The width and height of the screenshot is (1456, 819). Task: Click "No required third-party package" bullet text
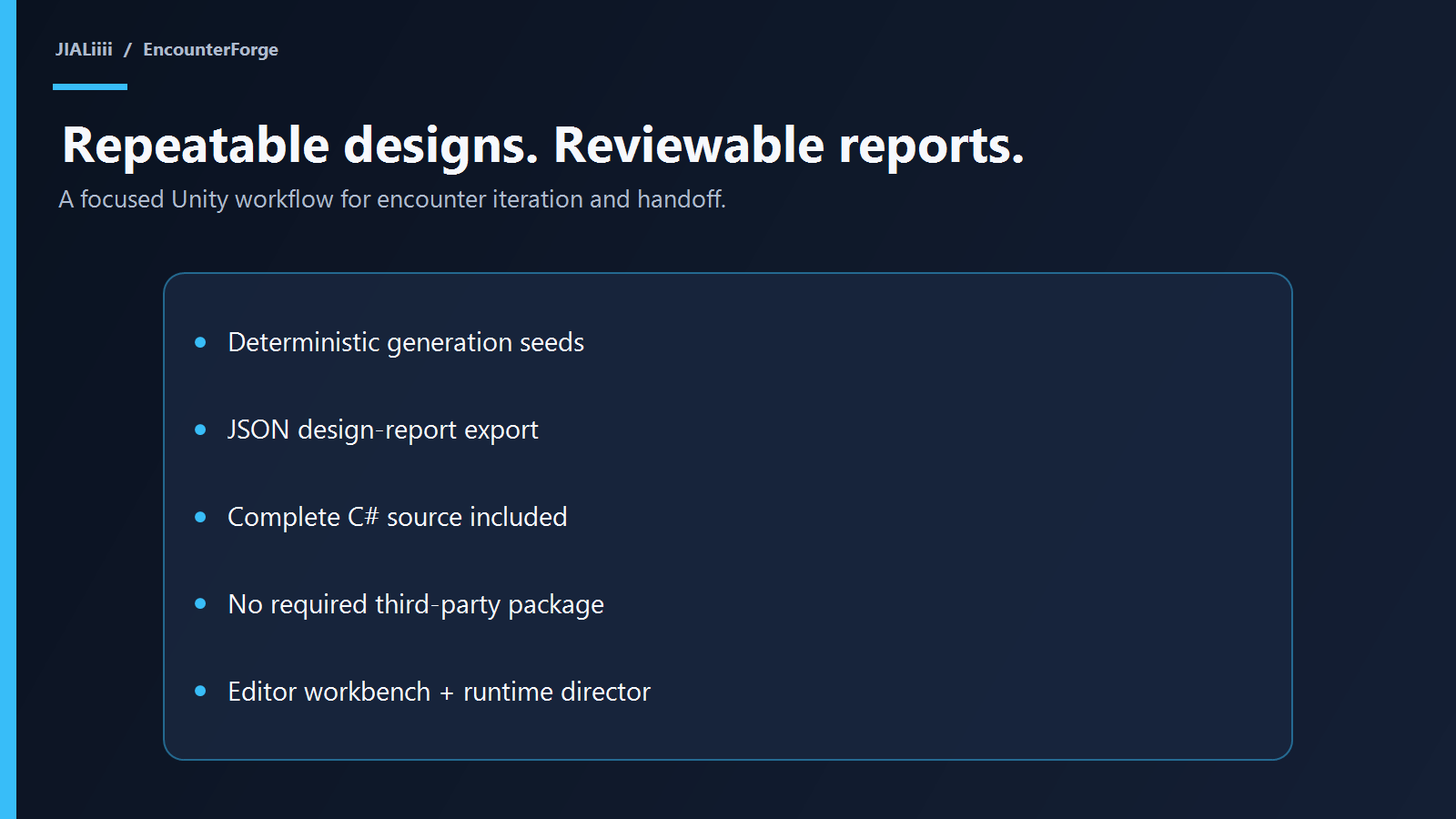[416, 604]
